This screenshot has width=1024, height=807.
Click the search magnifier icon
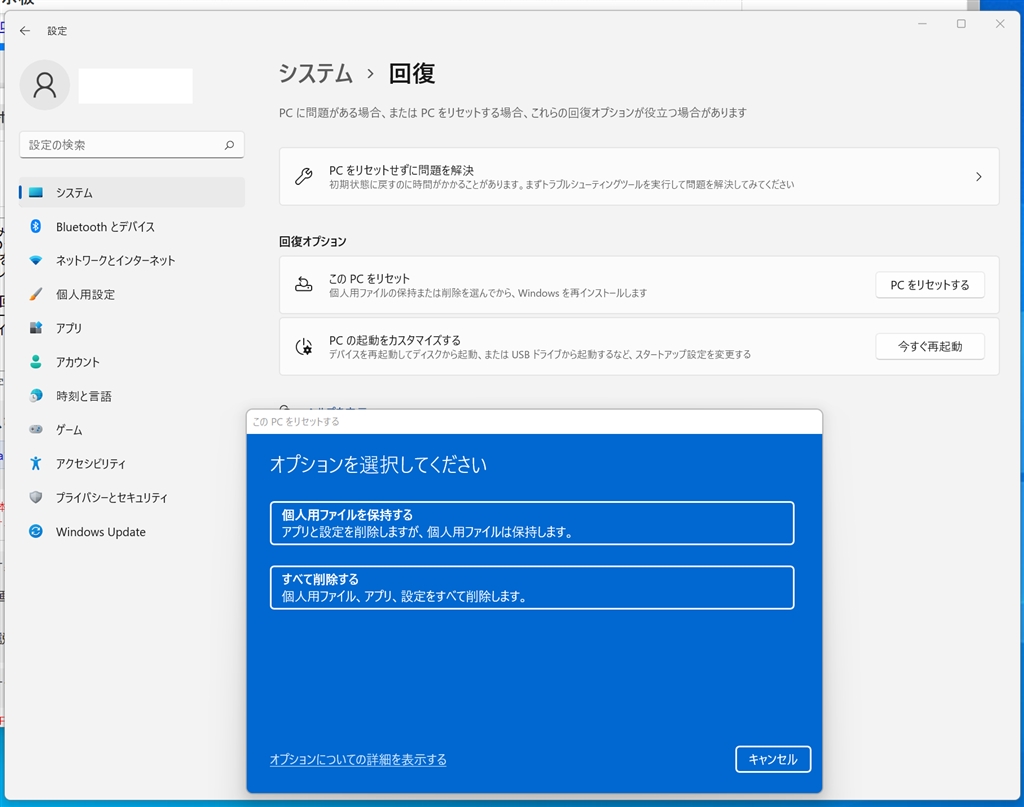tap(229, 145)
